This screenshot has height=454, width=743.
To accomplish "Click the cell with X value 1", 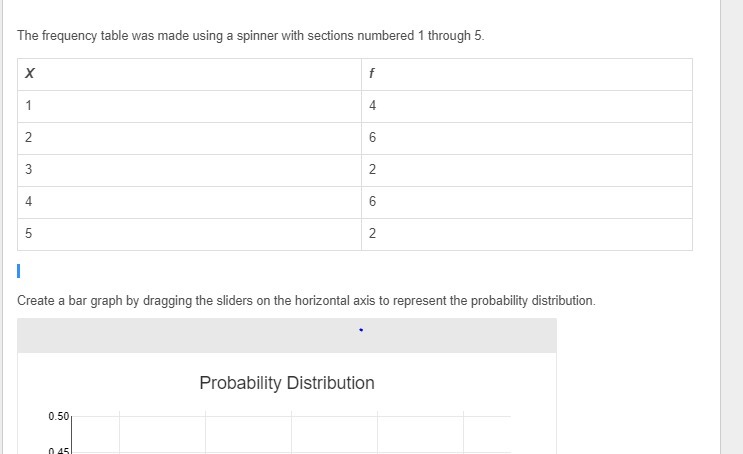I will 190,106.
